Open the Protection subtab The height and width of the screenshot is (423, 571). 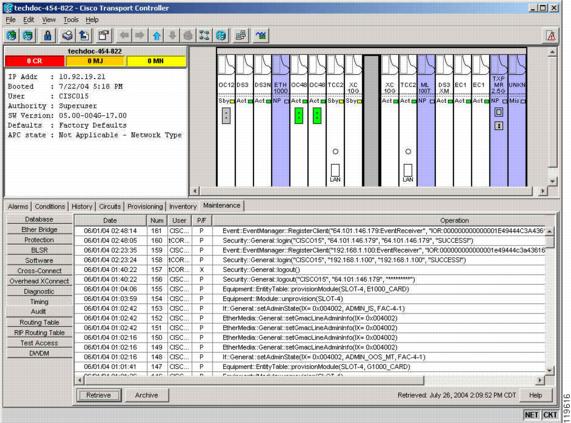(x=39, y=240)
